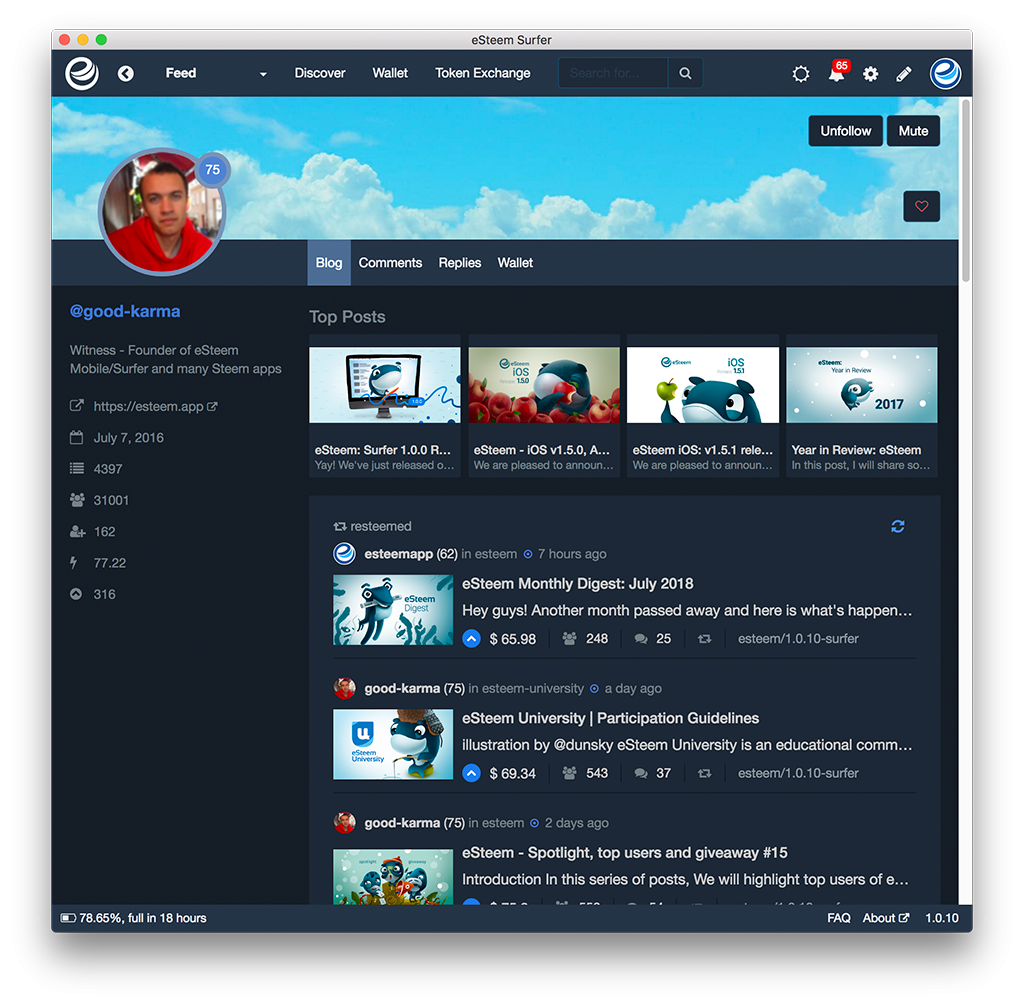
Task: Mute this user
Action: [x=913, y=131]
